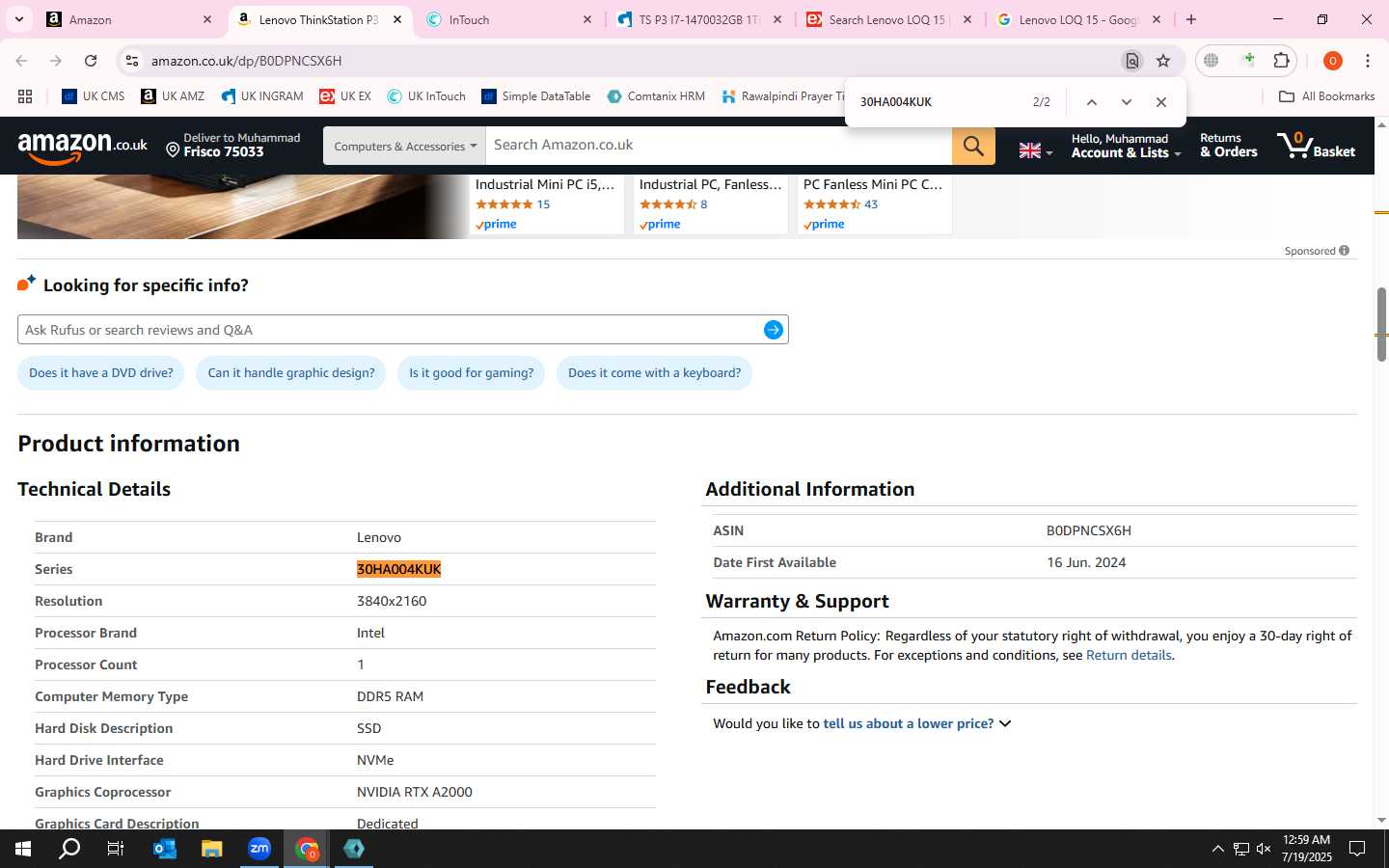This screenshot has width=1389, height=868.
Task: Close the find-in-page bar
Action: pyautogui.click(x=1161, y=102)
